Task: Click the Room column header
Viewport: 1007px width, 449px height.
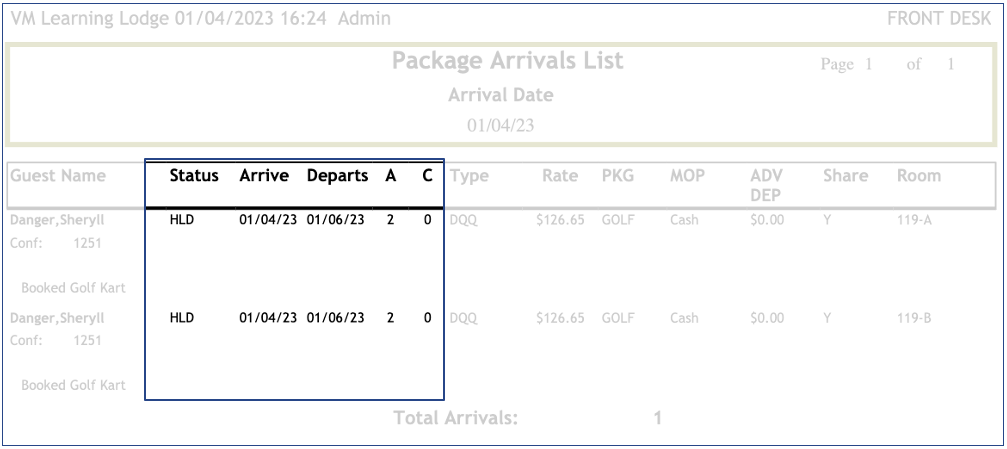Action: pyautogui.click(x=919, y=176)
